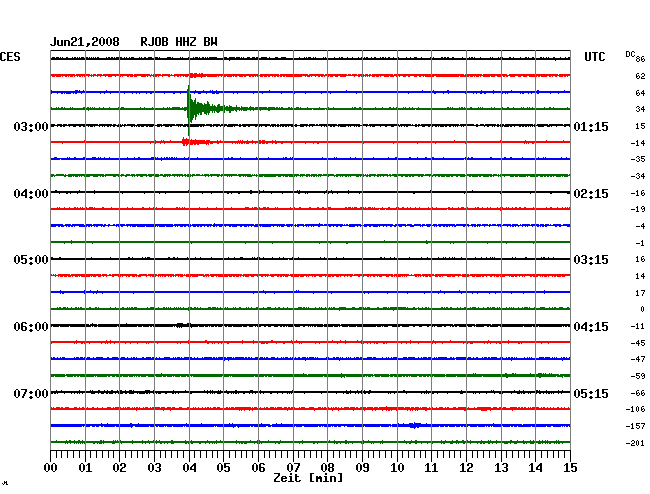Screen dimensions: 650x494
Task: Pick the DC value -35
Action: [x=638, y=159]
